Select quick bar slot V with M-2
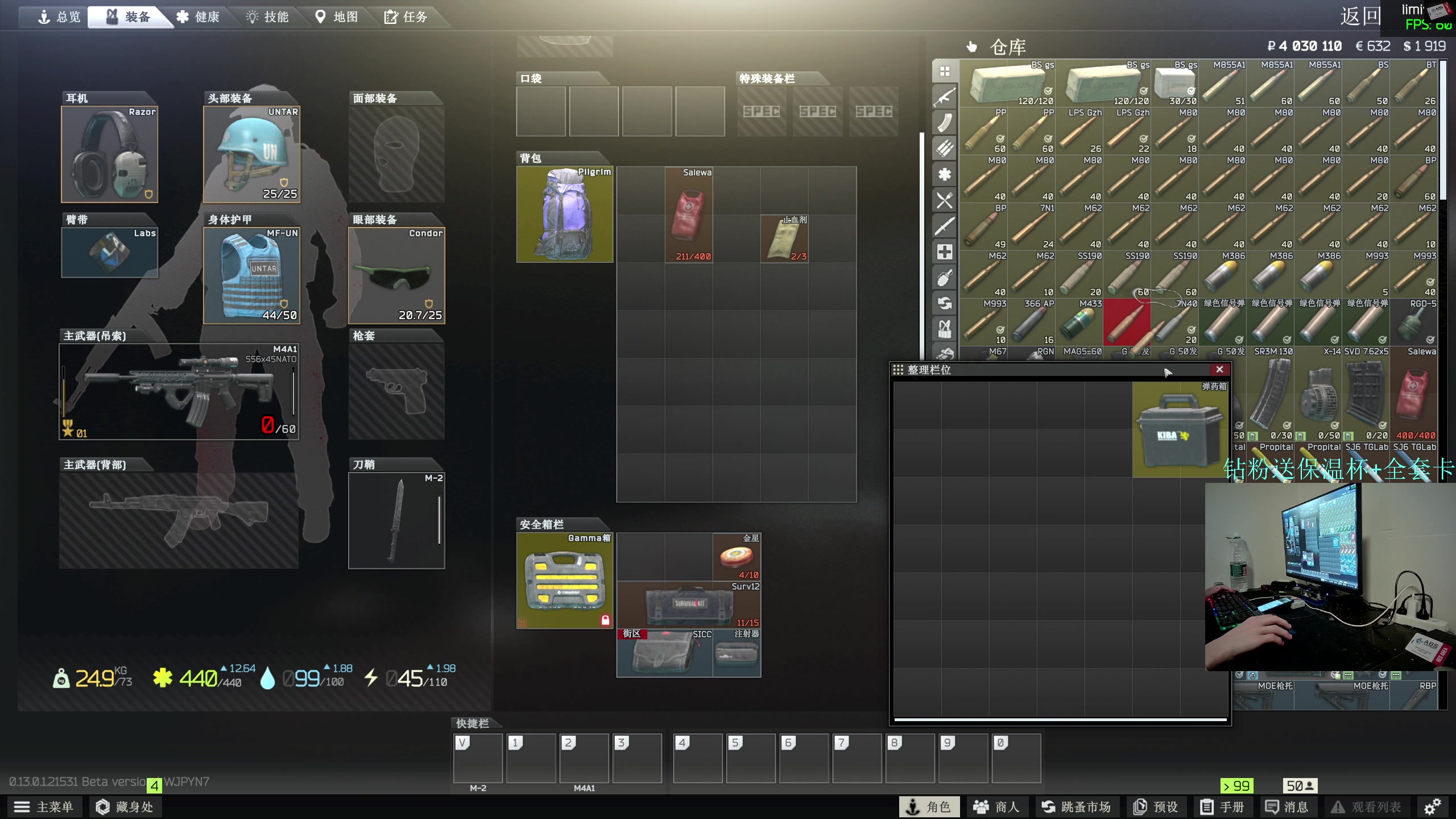This screenshot has height=819, width=1456. pyautogui.click(x=478, y=758)
